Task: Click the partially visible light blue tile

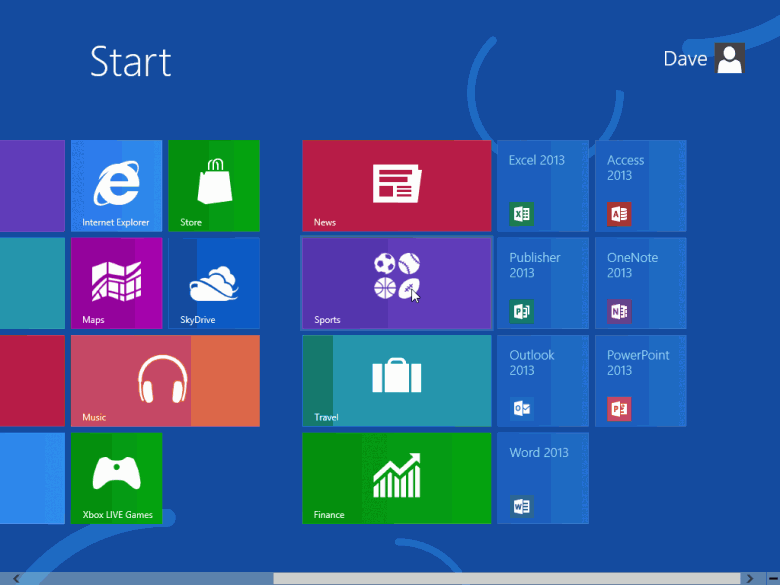Action: (x=32, y=478)
